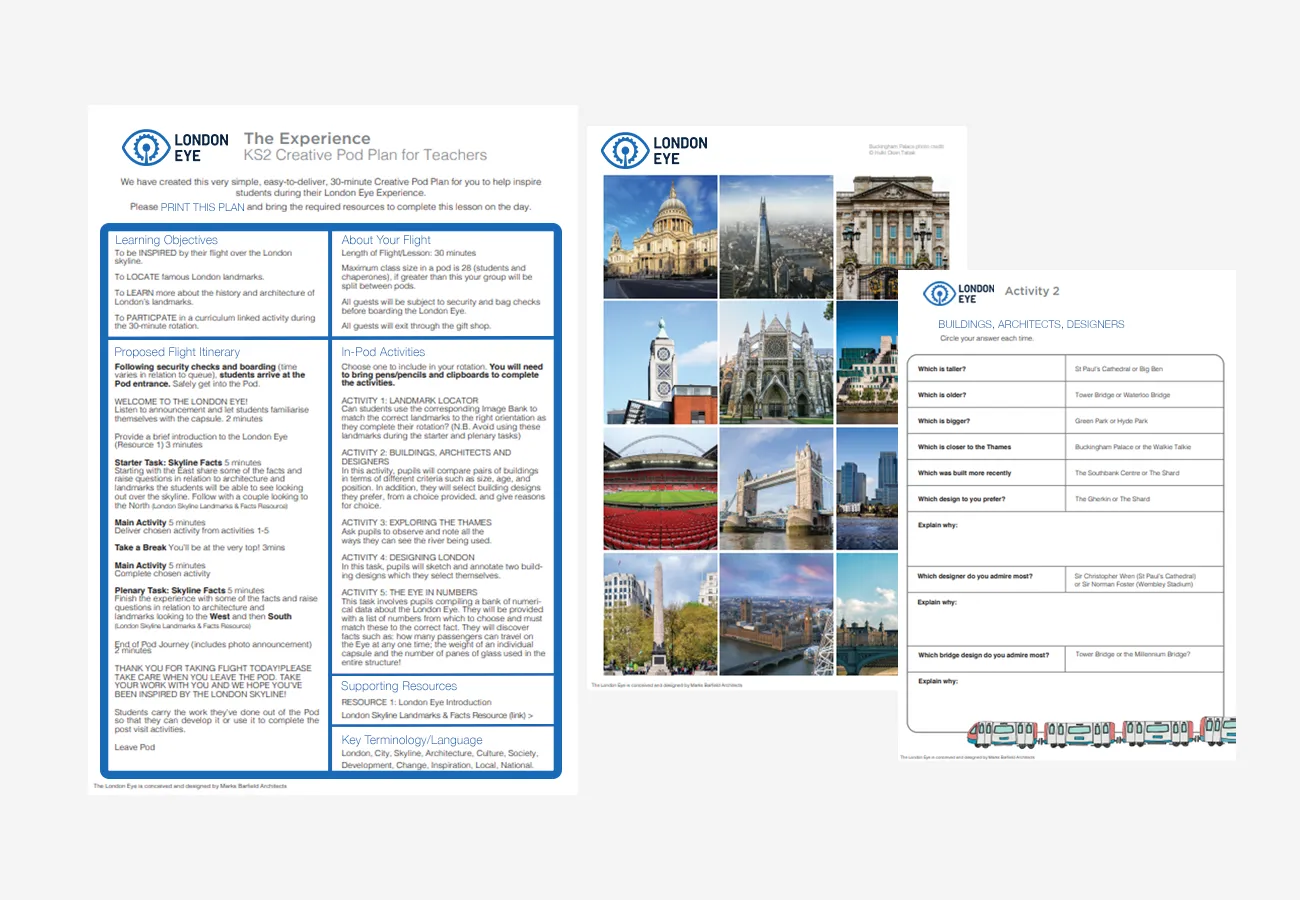Select the OXO Tower photo
This screenshot has height=900, width=1300.
click(660, 362)
